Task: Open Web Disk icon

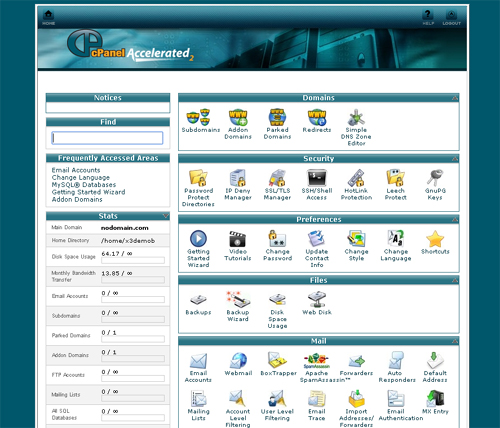Action: click(317, 300)
